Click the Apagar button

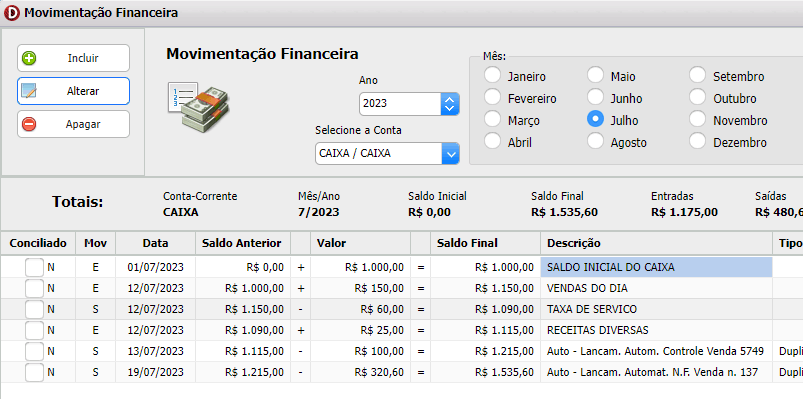73,124
